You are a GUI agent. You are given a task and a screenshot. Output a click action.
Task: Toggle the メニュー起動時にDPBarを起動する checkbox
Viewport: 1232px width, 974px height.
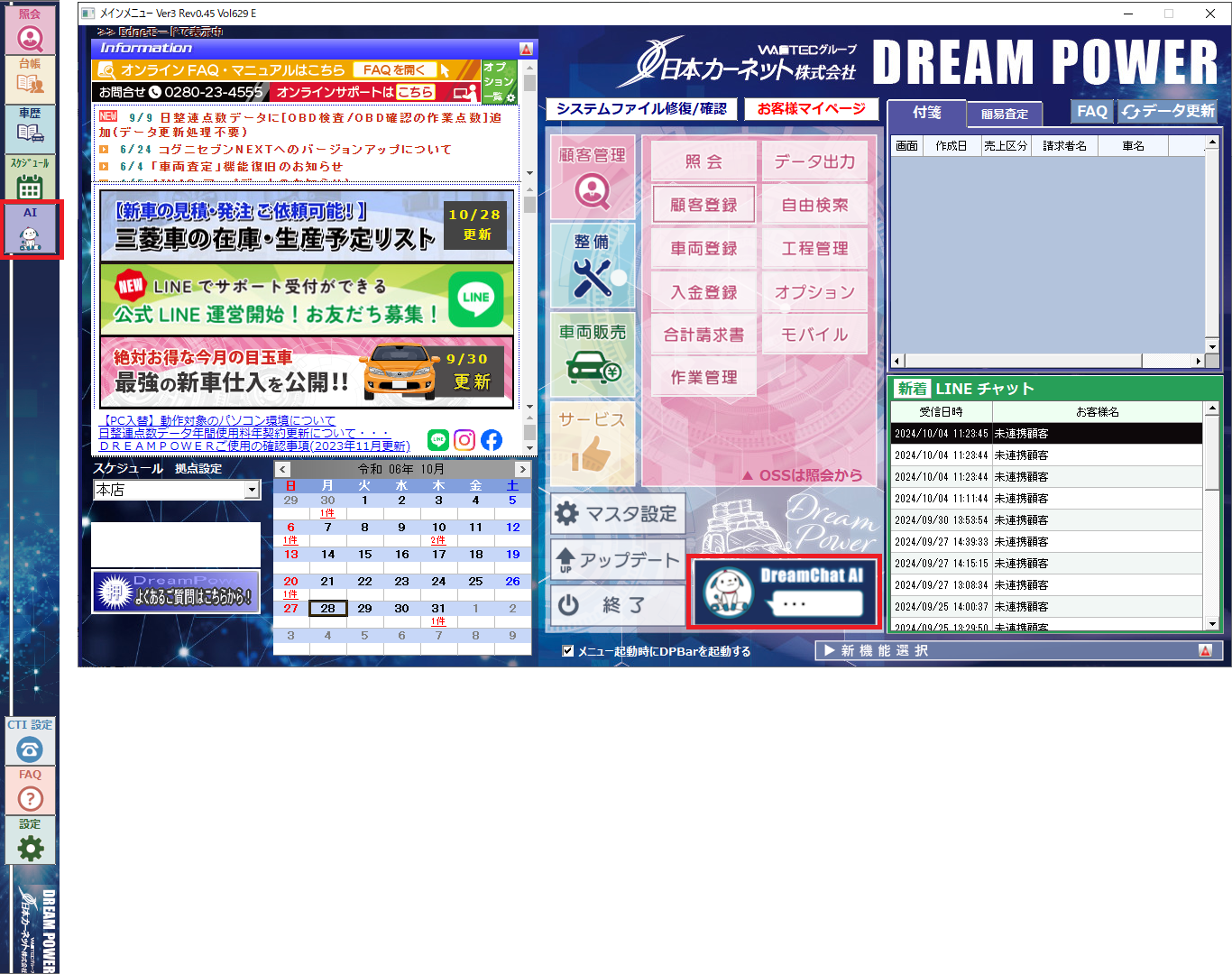pos(568,651)
